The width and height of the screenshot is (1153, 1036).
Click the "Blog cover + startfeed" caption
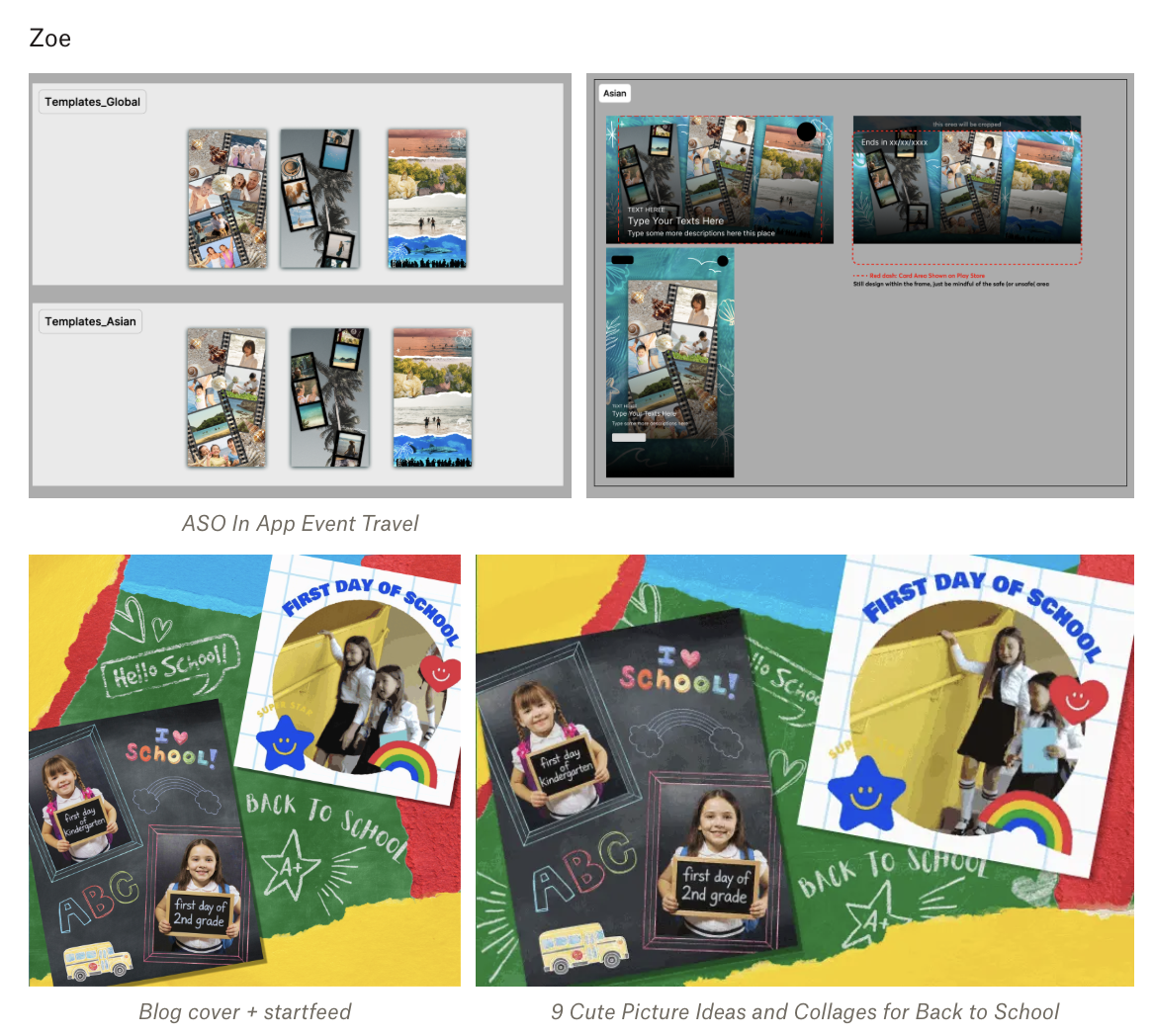(245, 1011)
